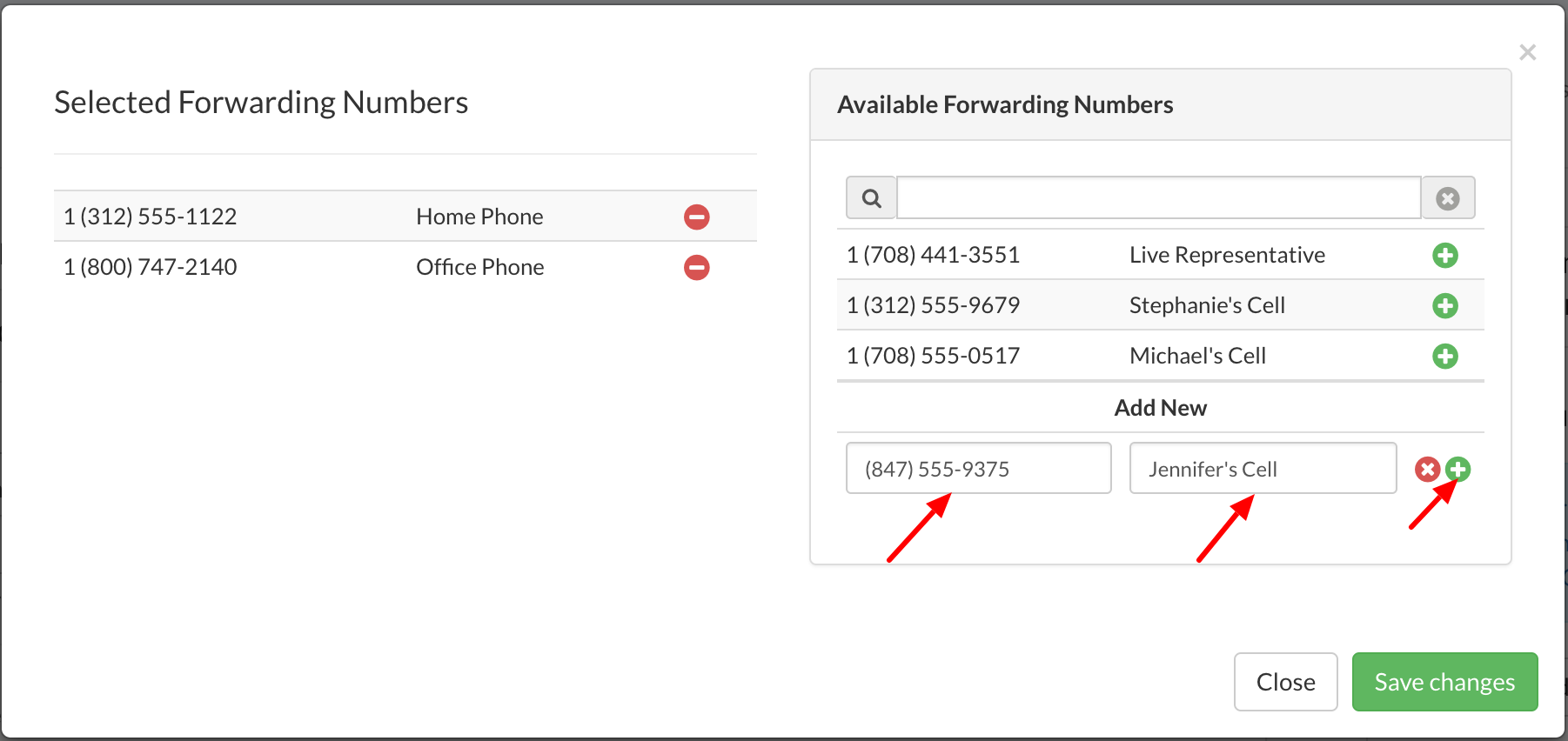Click the 1 (708) 555-0517 number
The width and height of the screenshot is (1568, 741).
coord(933,356)
